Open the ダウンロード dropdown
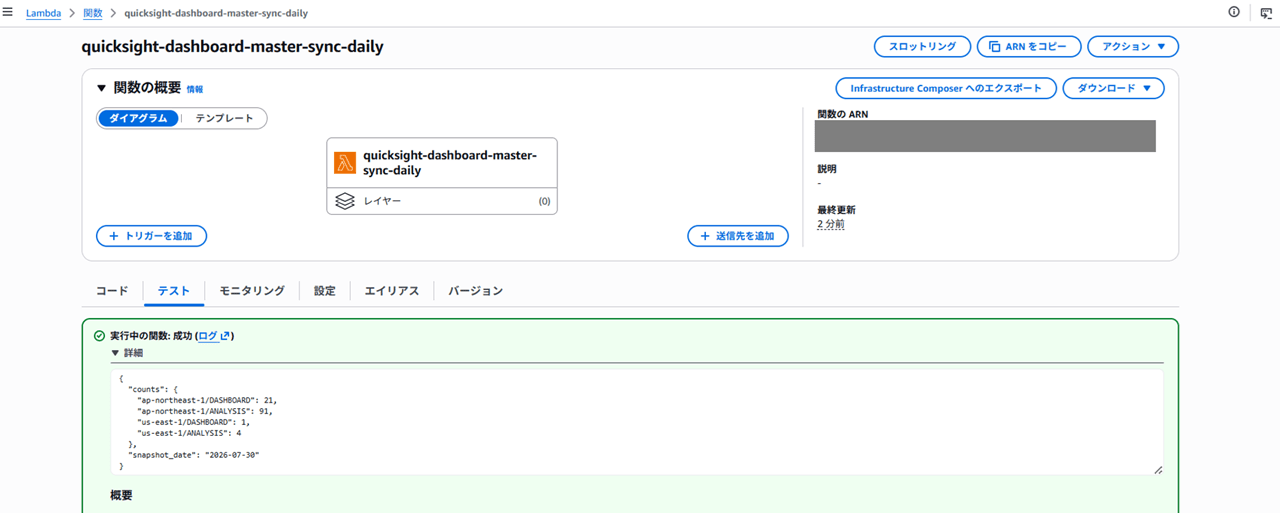 pyautogui.click(x=1113, y=88)
